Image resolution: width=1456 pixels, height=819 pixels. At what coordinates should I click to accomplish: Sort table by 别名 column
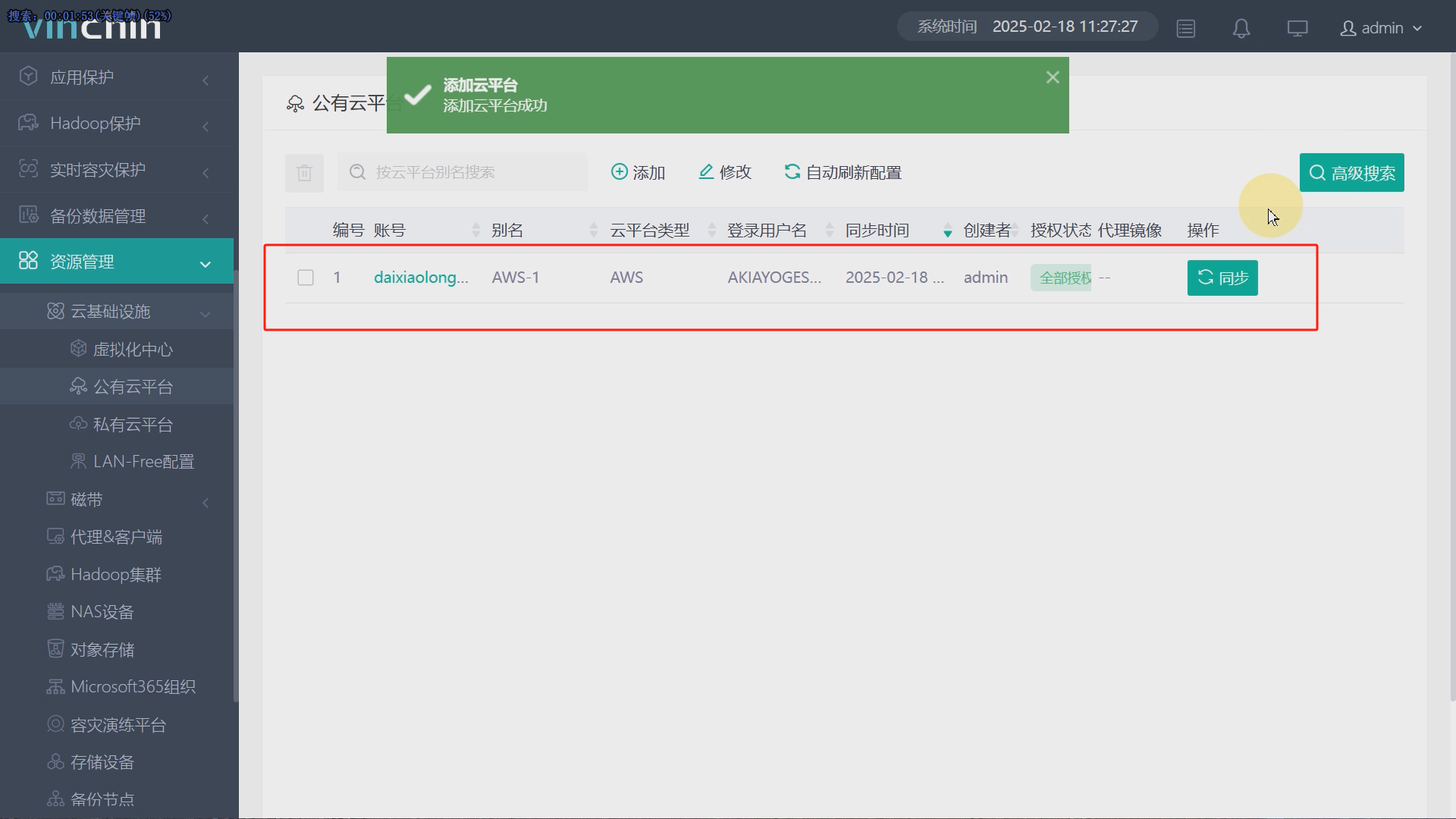tap(507, 230)
